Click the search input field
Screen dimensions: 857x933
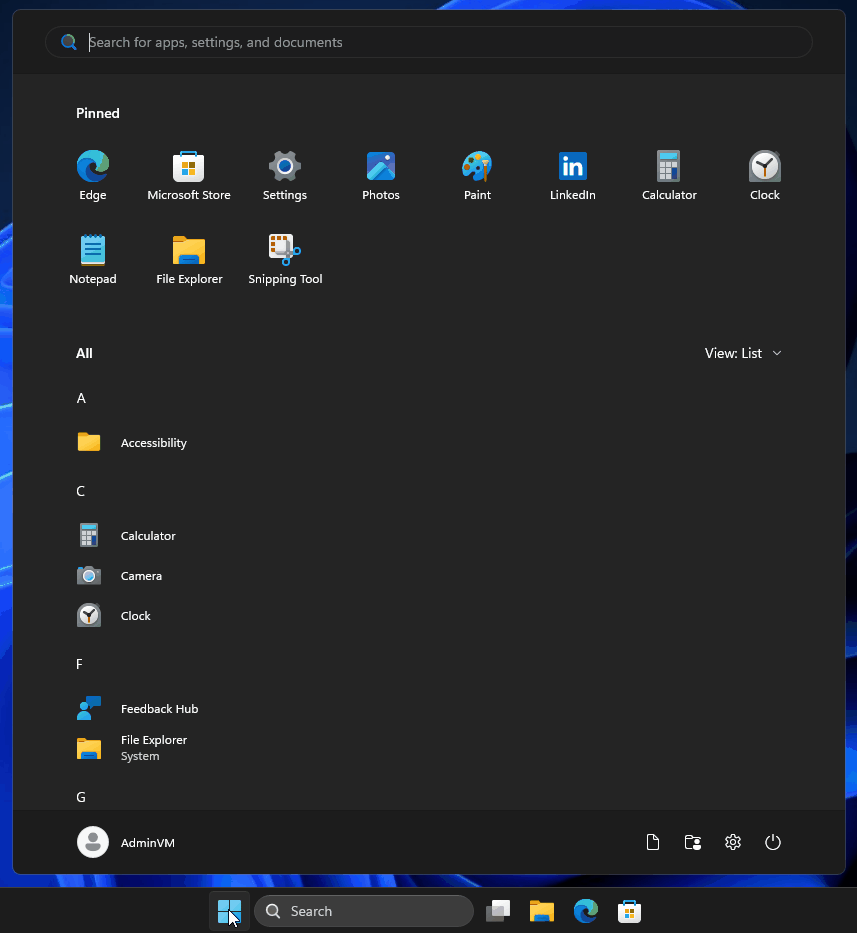[428, 42]
